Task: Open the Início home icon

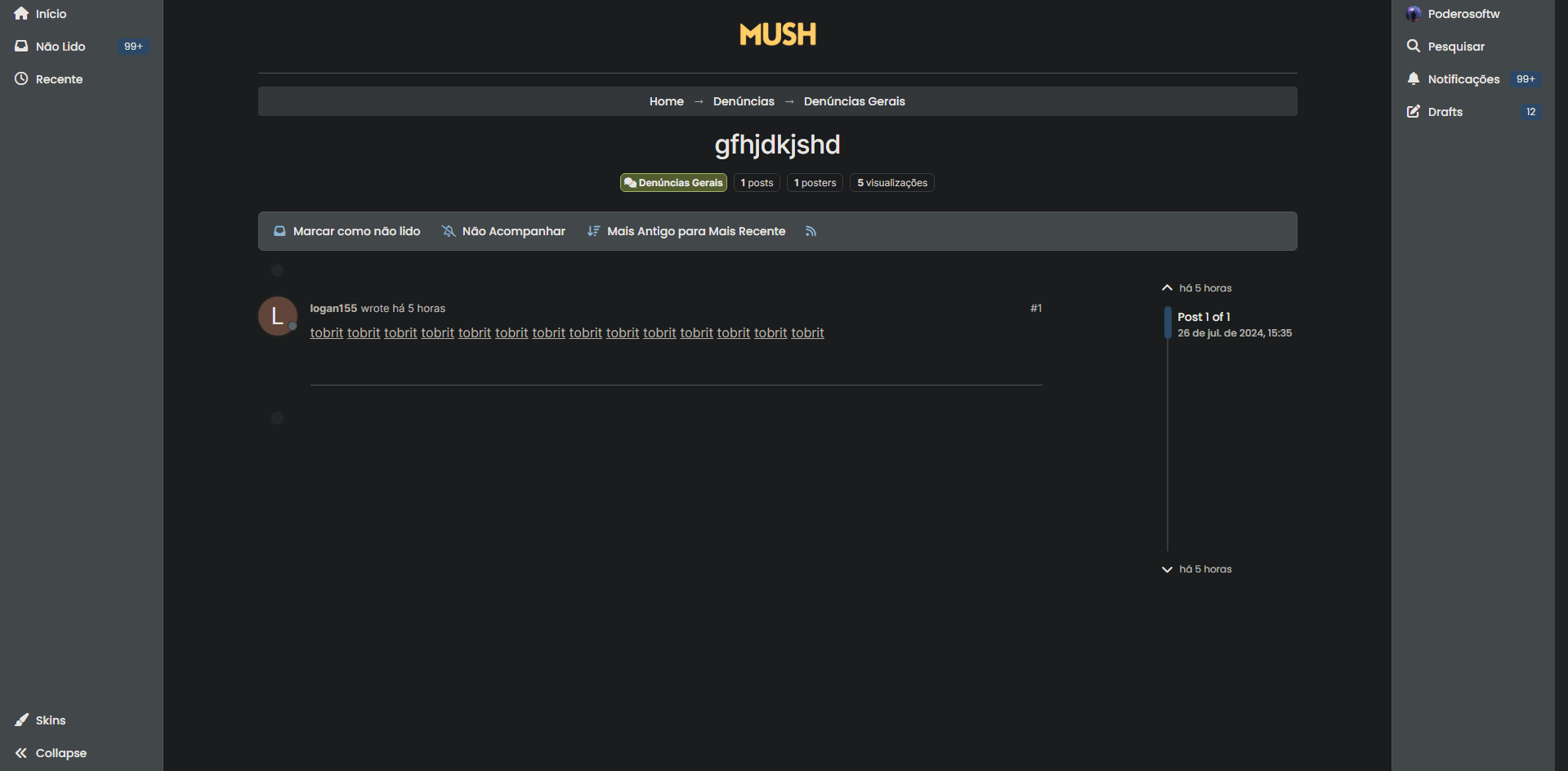Action: point(21,14)
